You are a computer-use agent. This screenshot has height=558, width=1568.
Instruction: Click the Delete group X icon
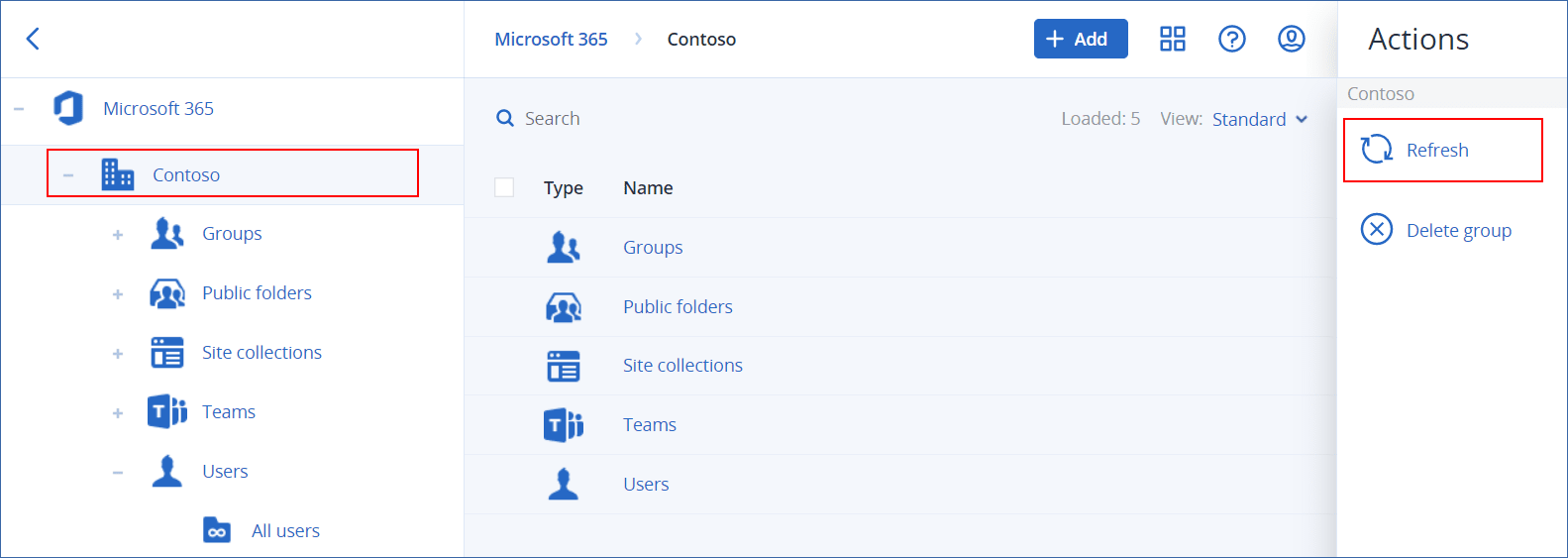click(x=1376, y=230)
